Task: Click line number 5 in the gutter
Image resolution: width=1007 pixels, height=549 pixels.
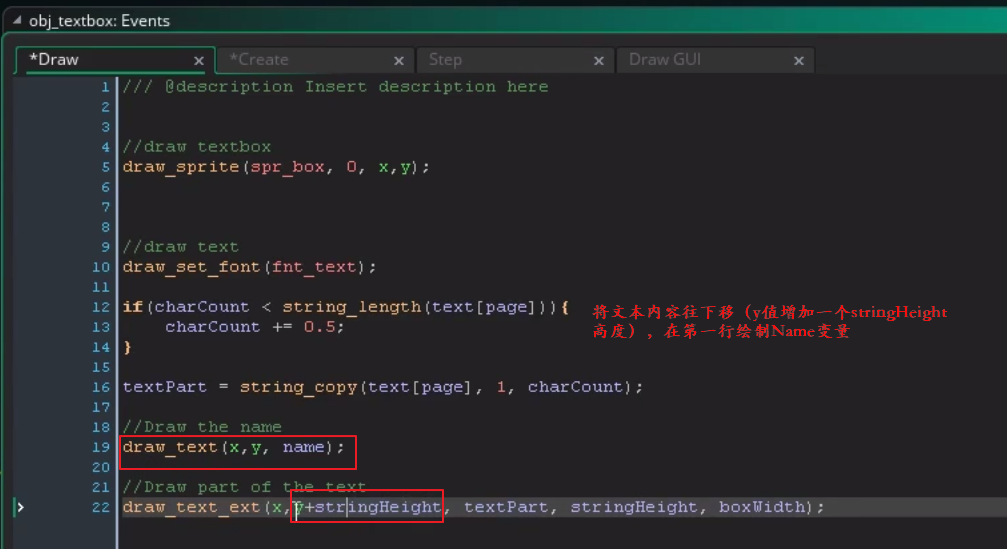Action: coord(105,167)
